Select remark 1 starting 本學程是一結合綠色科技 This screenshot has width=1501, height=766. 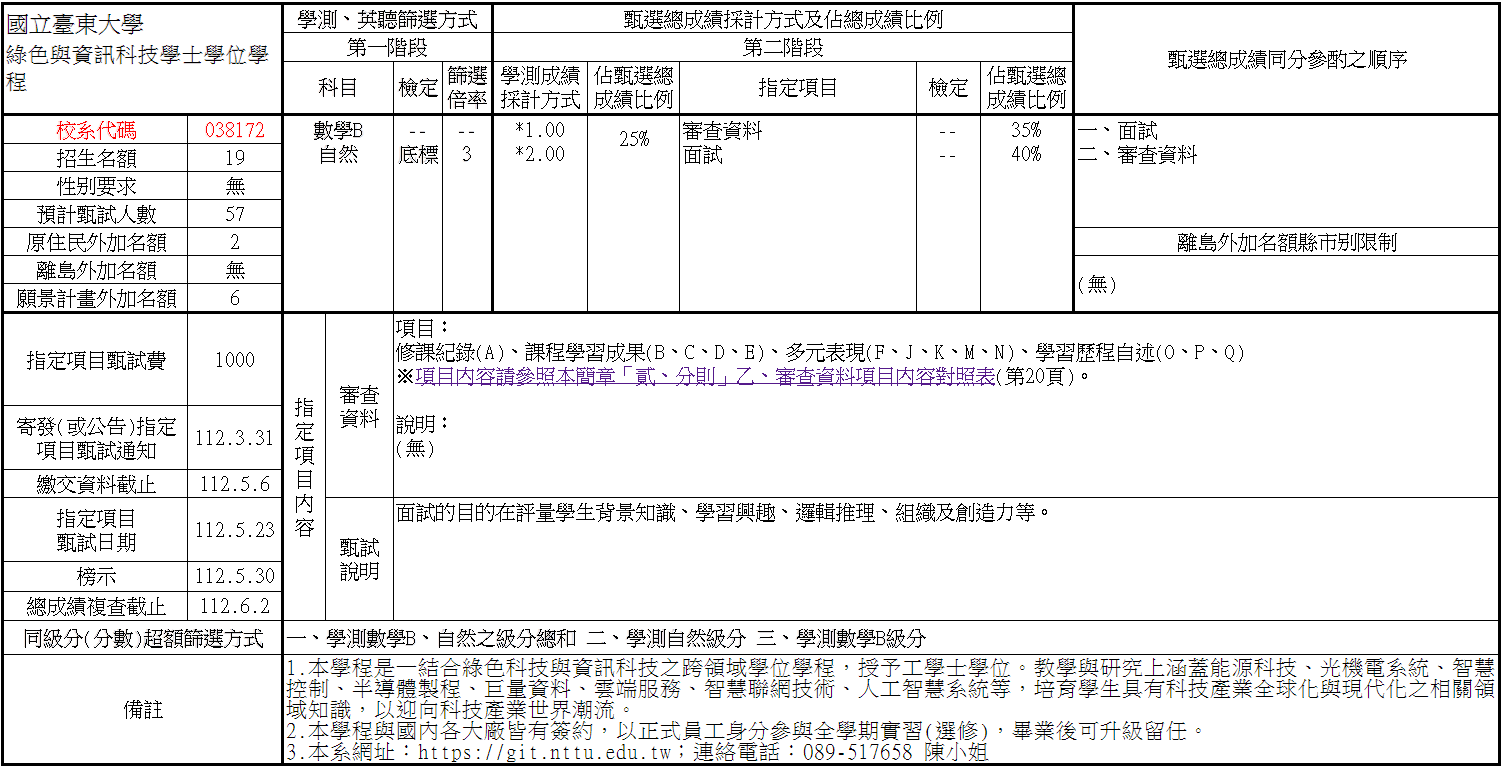tap(890, 690)
